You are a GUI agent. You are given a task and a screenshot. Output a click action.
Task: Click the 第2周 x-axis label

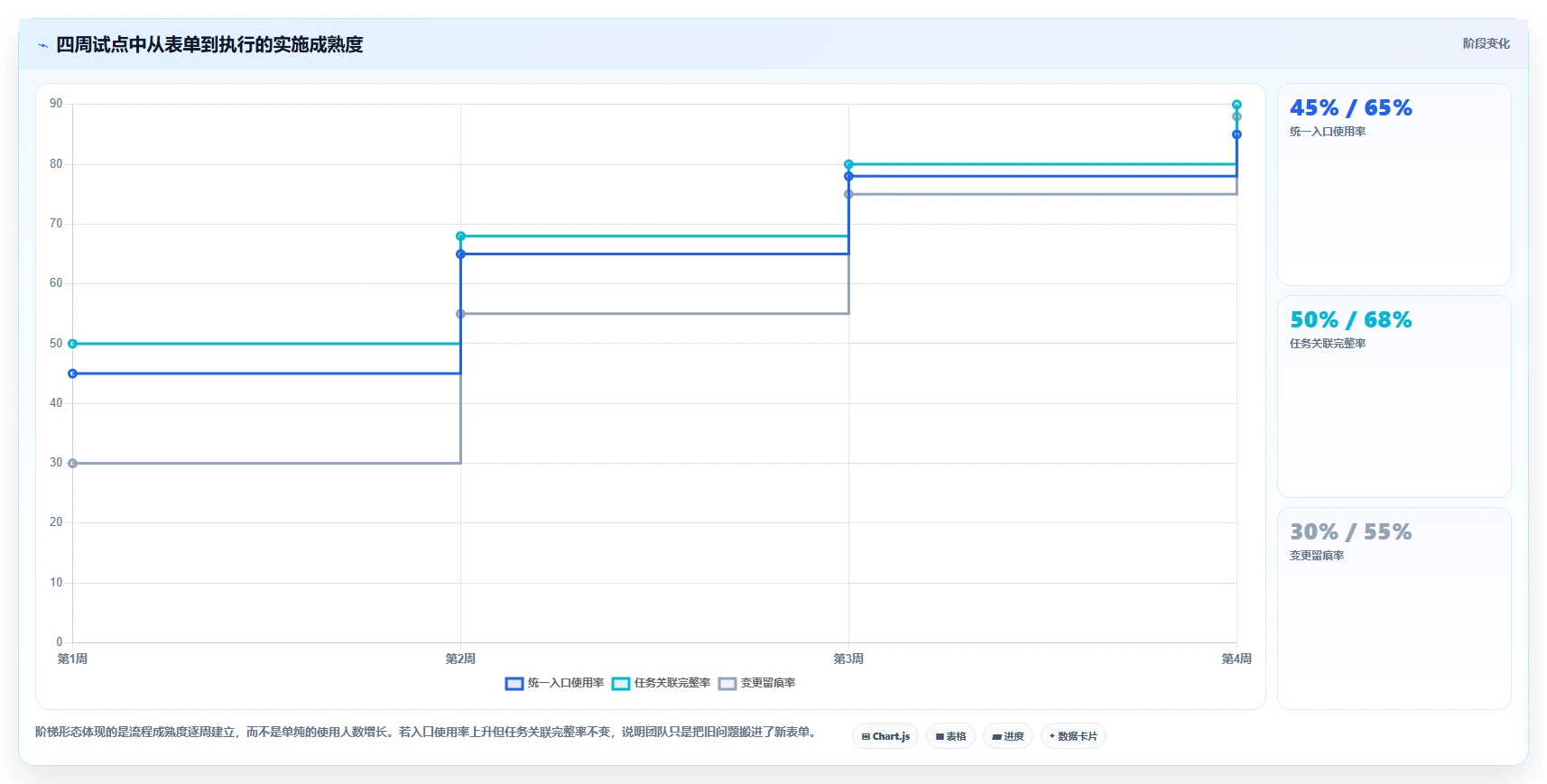point(460,659)
